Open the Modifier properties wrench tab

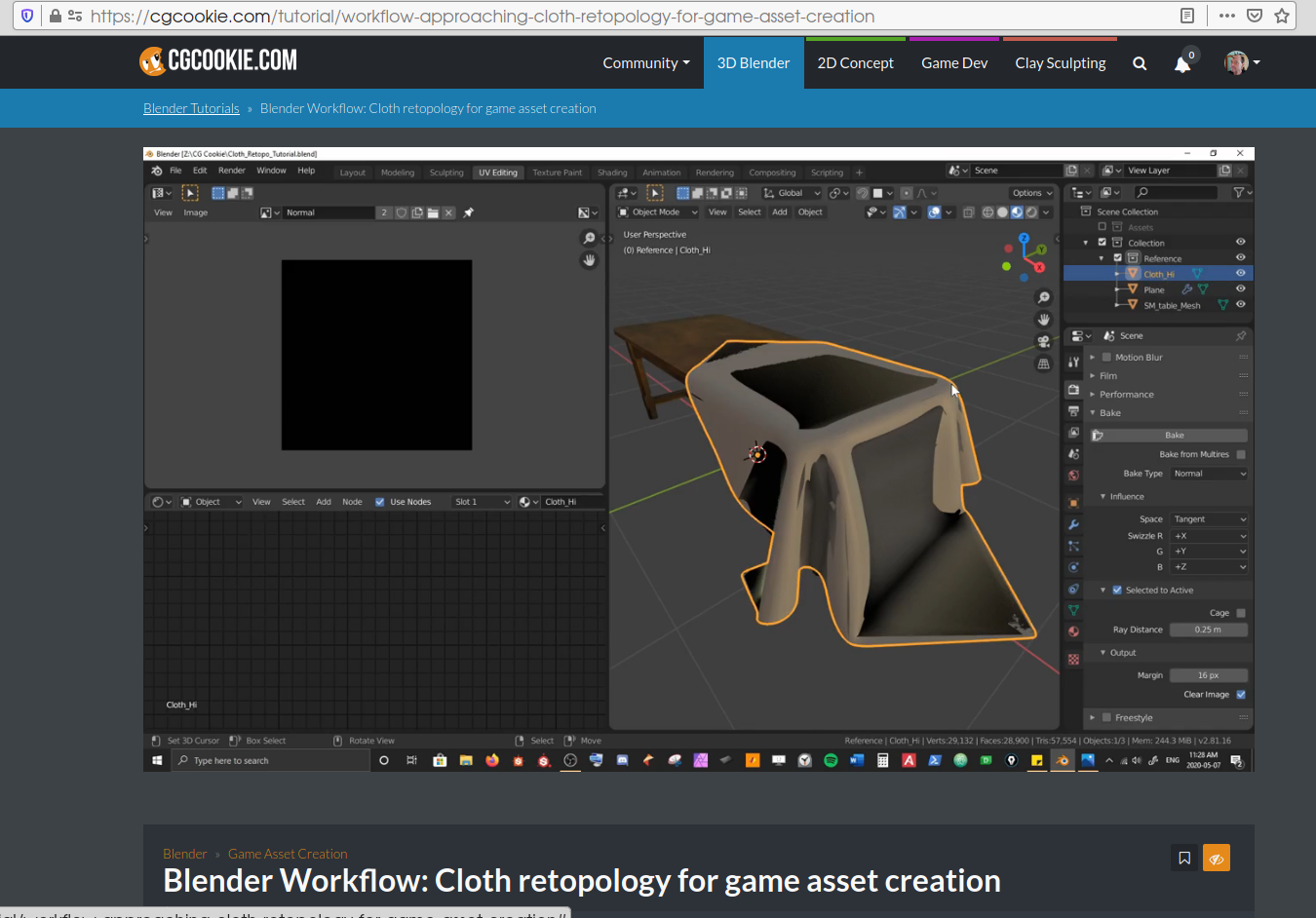pyautogui.click(x=1073, y=524)
